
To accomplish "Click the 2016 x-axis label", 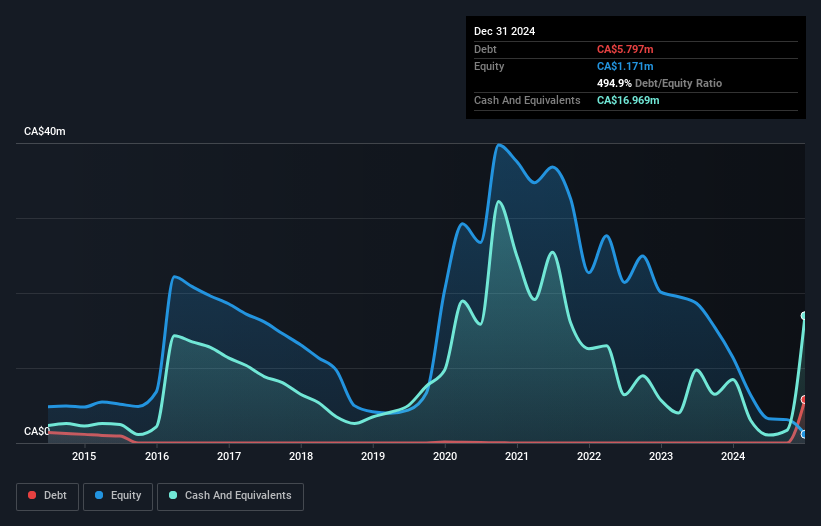I will [157, 456].
